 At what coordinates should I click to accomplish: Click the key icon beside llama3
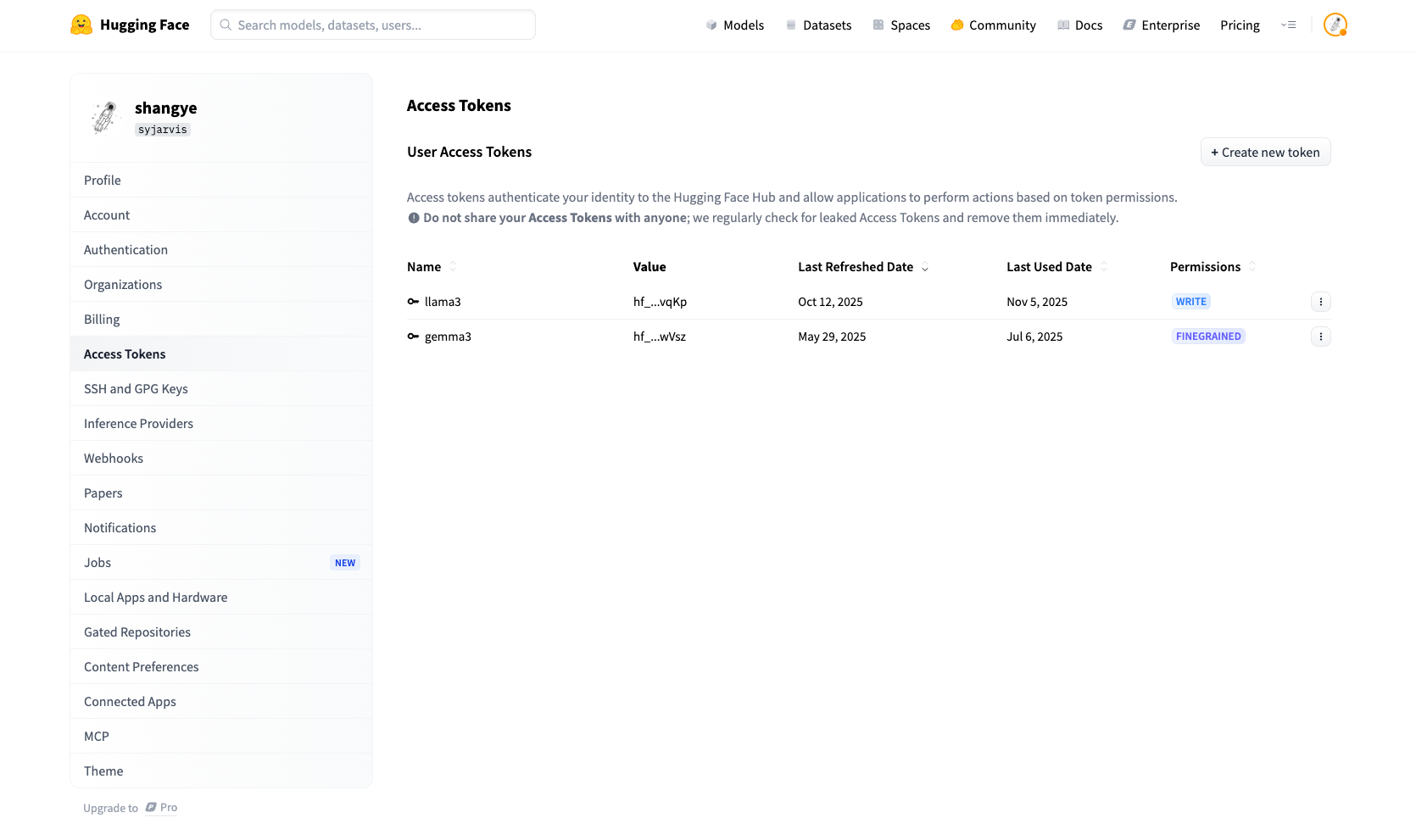point(413,302)
